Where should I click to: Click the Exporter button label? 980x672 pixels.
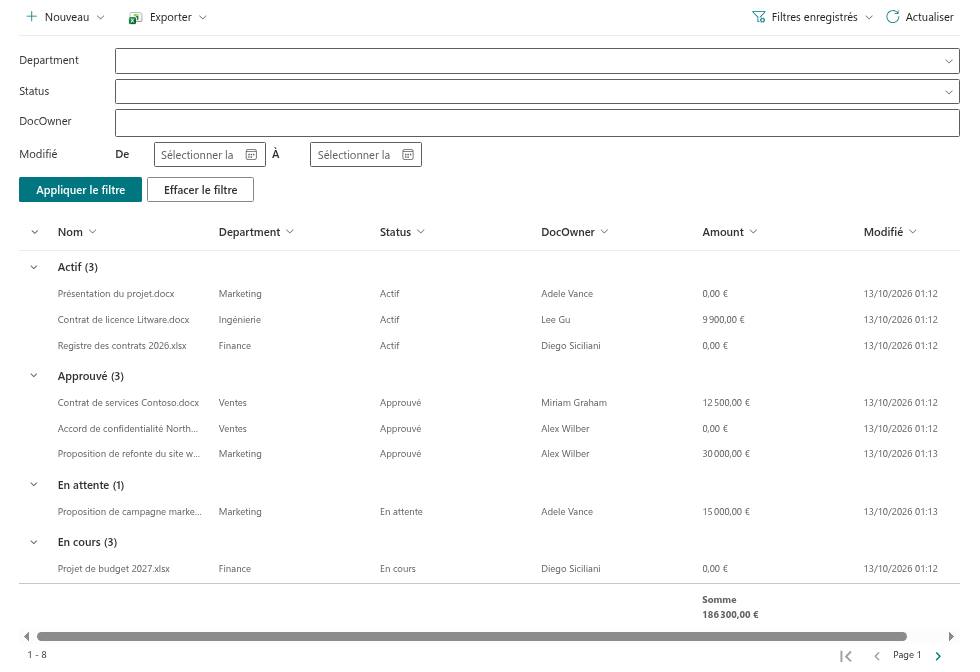171,17
